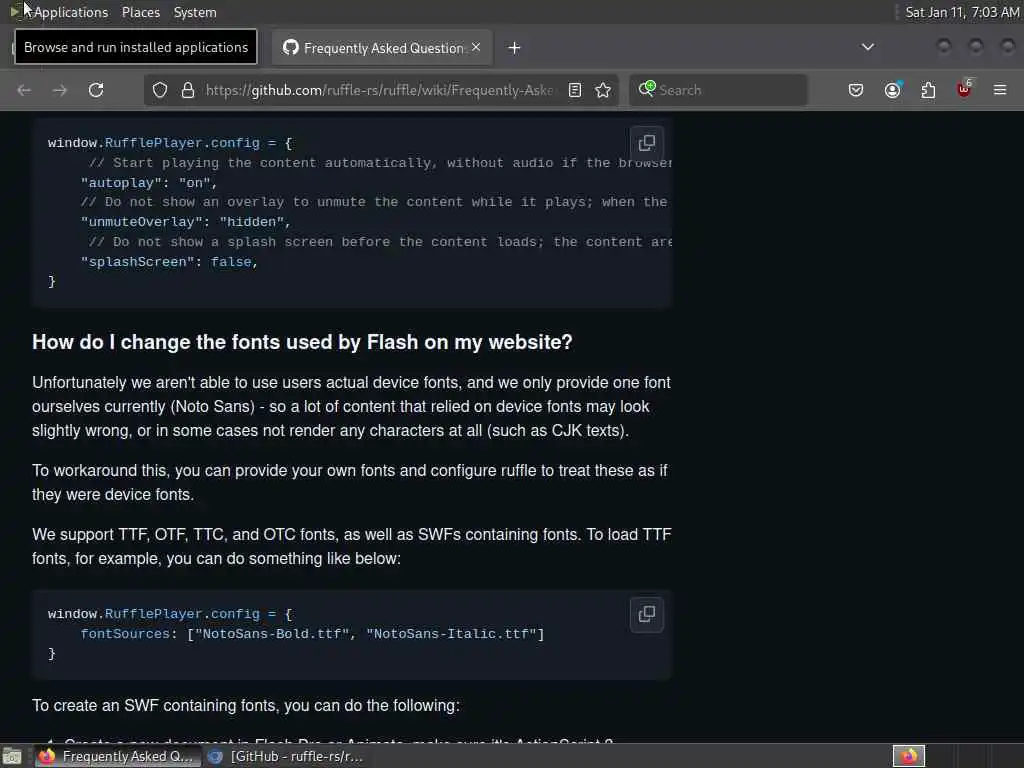Bookmark this page with the star icon
The width and height of the screenshot is (1024, 768).
(603, 90)
